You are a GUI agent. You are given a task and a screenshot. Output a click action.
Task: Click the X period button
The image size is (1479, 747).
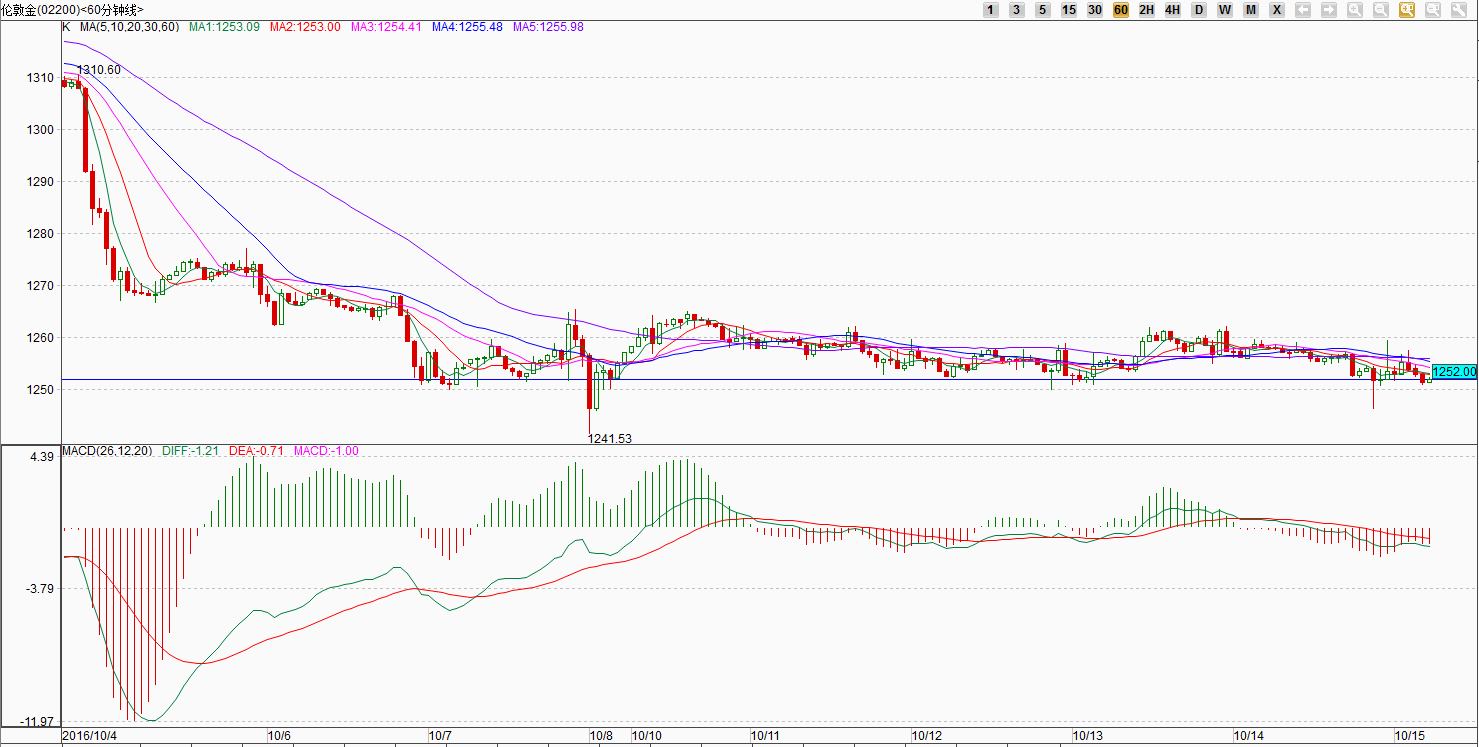1276,9
